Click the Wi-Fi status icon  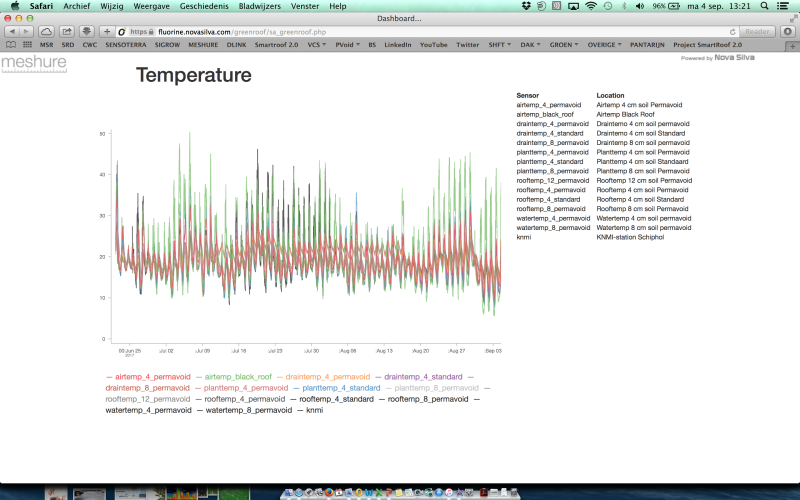[x=591, y=6]
